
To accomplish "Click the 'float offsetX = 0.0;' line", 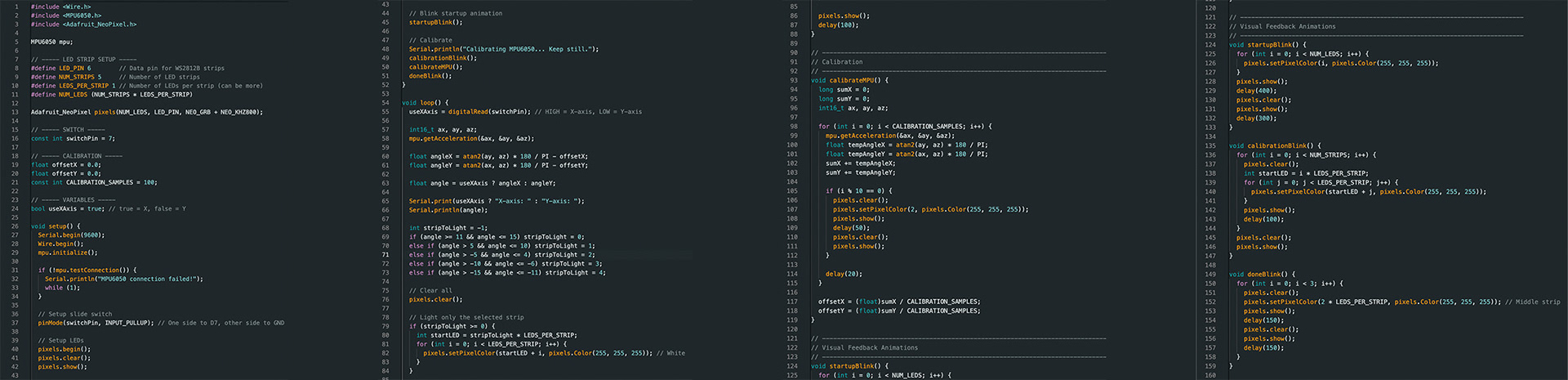I will (65, 165).
